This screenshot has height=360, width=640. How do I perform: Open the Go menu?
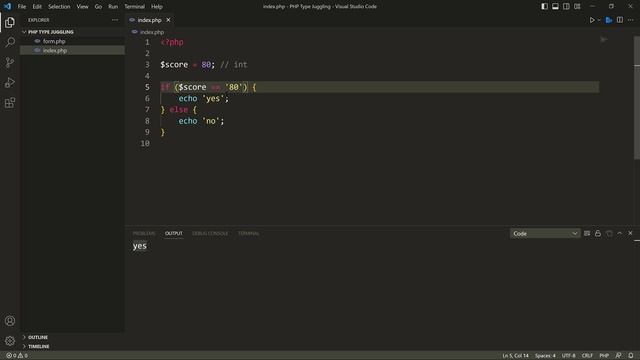click(98, 7)
